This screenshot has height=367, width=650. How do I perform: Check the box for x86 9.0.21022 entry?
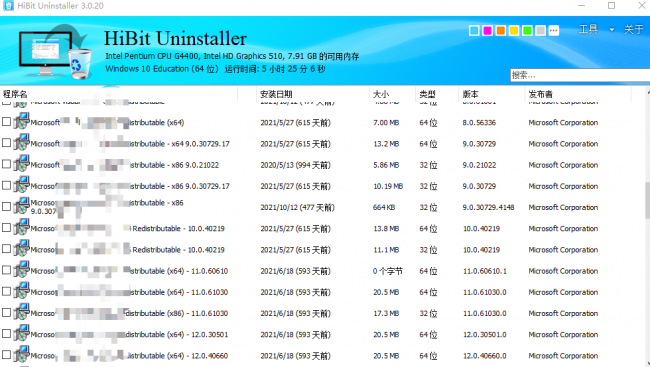(x=6, y=164)
